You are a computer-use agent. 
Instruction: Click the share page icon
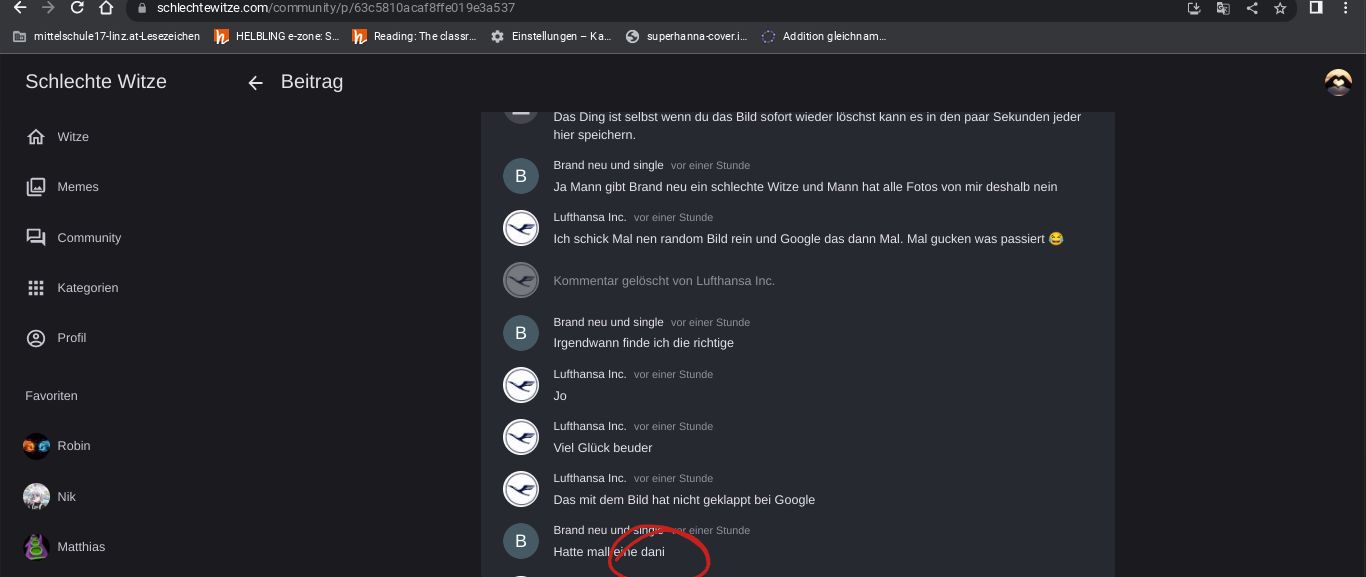[x=1251, y=8]
